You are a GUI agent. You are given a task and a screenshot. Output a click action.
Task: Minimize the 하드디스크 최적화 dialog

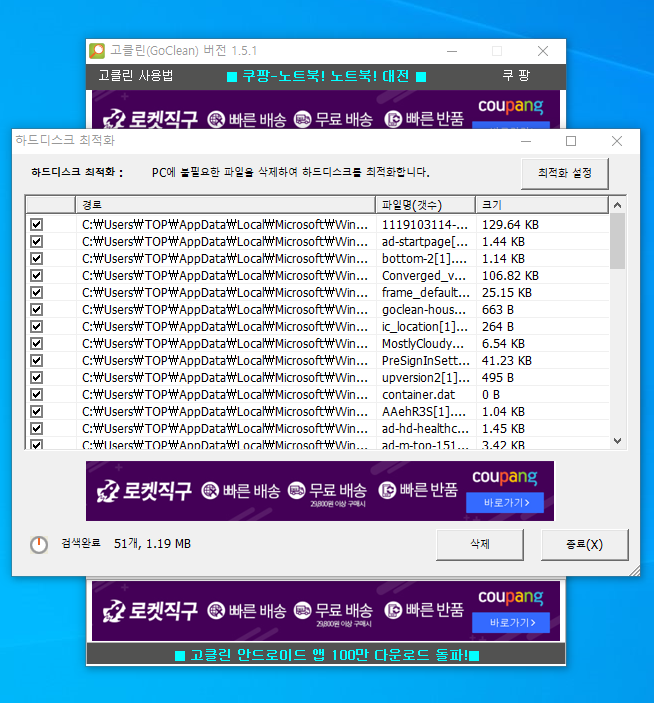tap(526, 141)
